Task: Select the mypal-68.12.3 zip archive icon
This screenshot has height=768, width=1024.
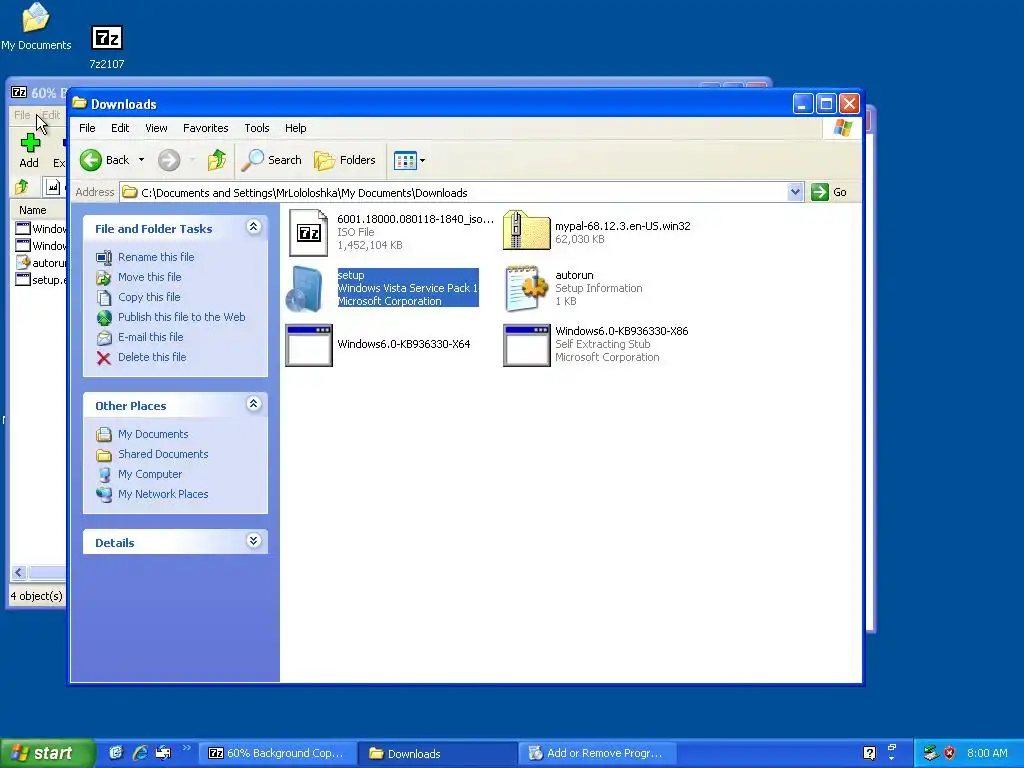Action: point(526,231)
